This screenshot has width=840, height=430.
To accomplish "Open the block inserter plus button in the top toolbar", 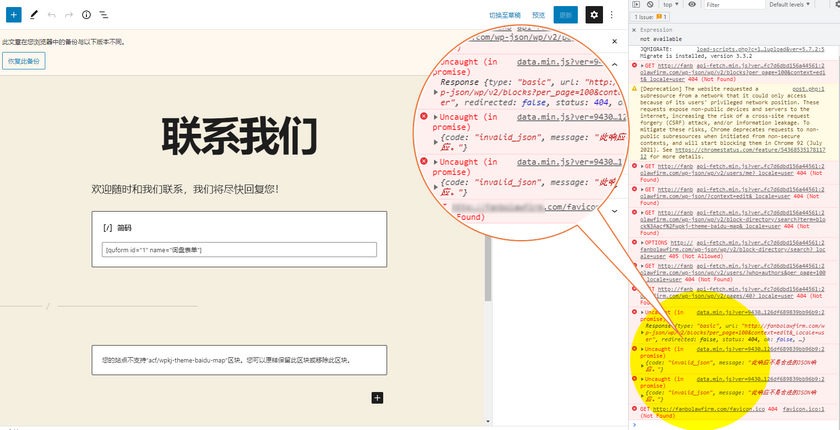I will pyautogui.click(x=13, y=15).
